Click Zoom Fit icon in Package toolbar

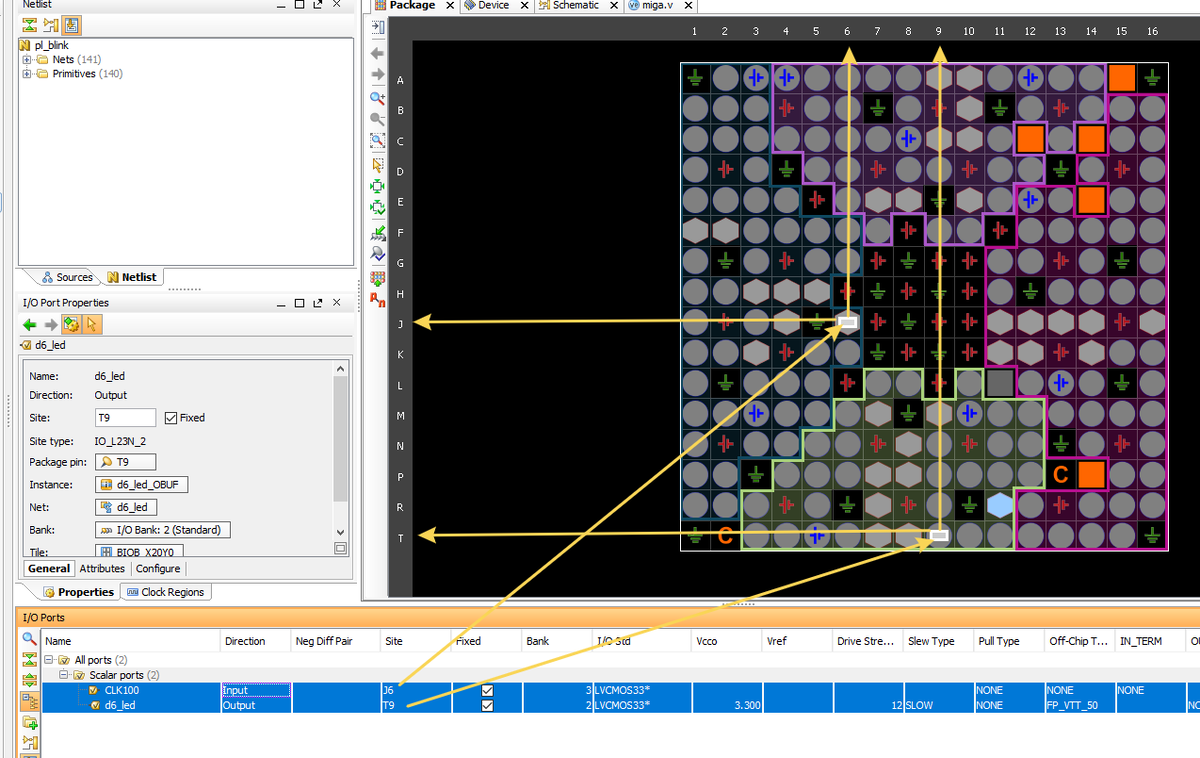378,141
